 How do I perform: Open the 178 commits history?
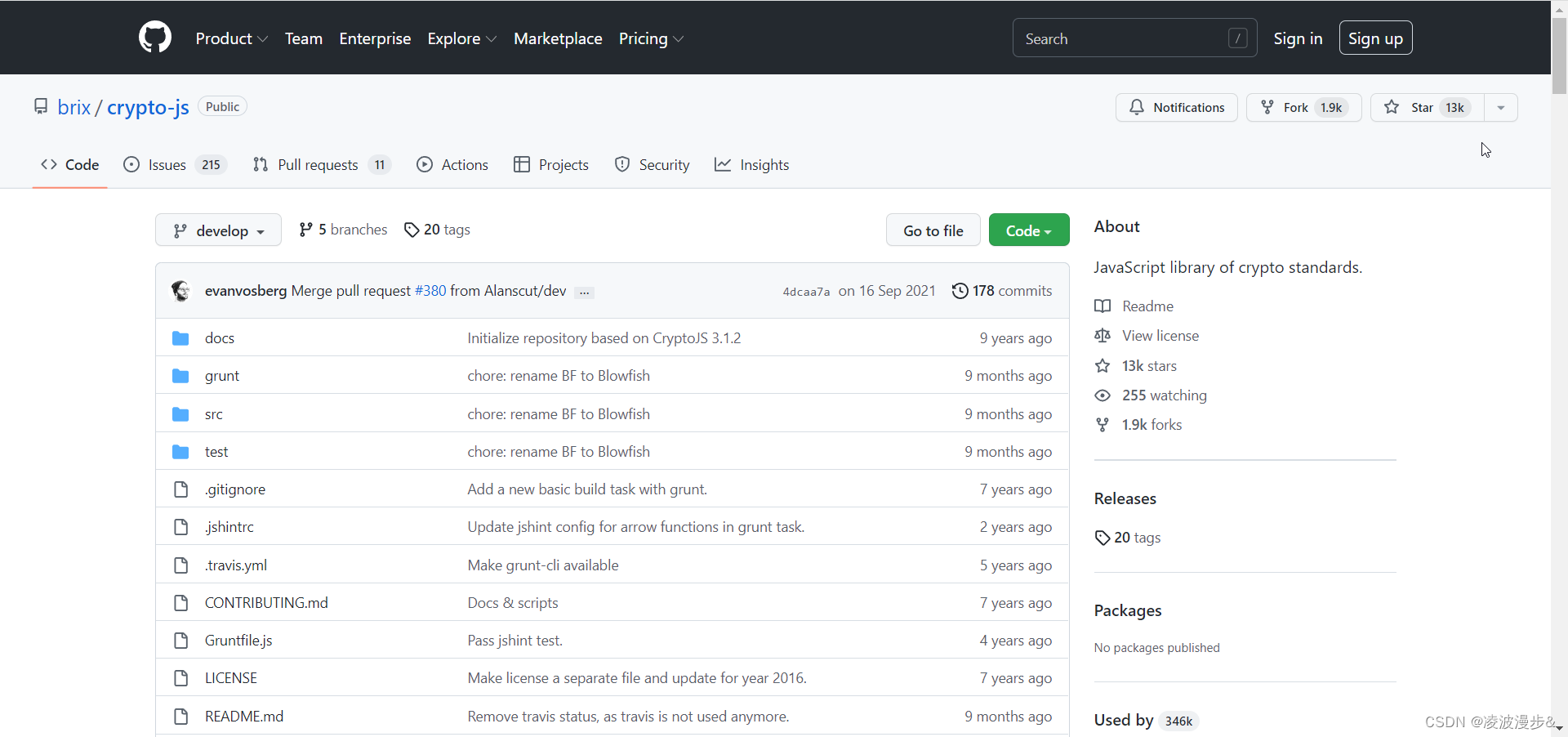click(1002, 291)
